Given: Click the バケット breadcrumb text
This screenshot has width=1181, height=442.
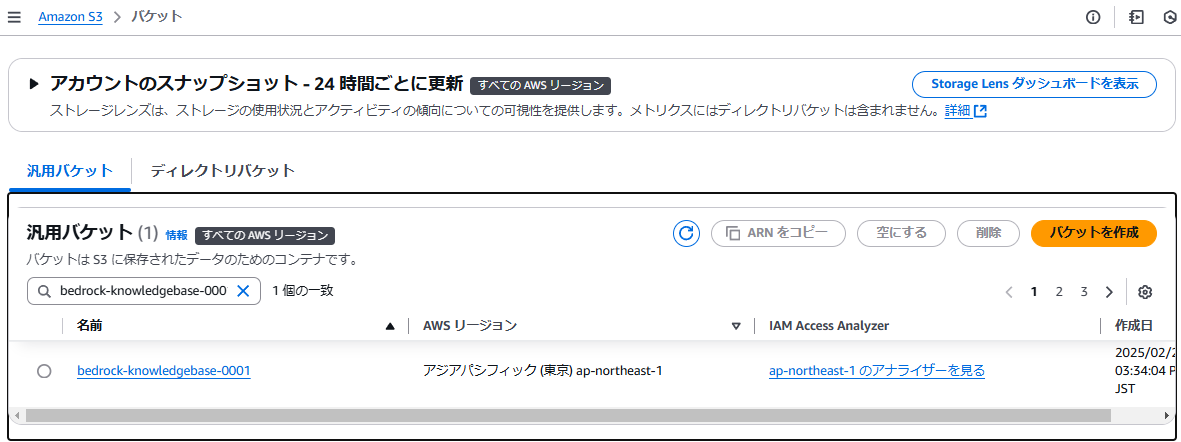Looking at the screenshot, I should 157,17.
